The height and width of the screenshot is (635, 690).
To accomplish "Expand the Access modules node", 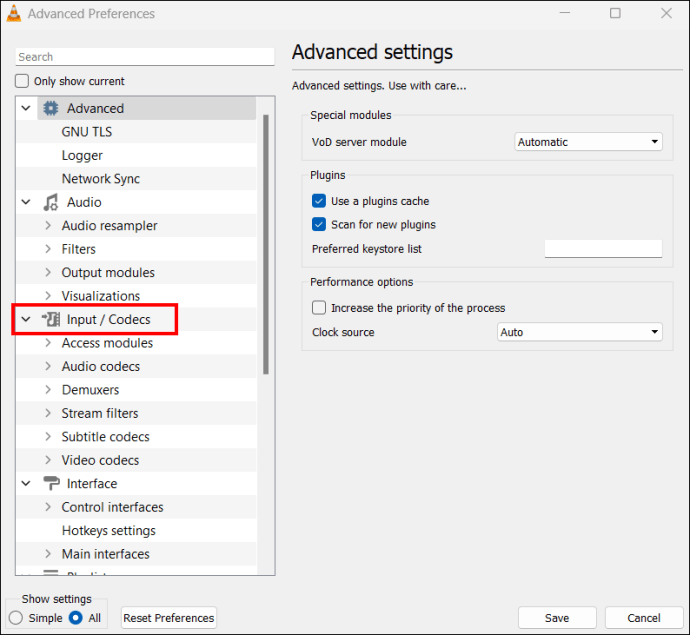I will (x=48, y=342).
